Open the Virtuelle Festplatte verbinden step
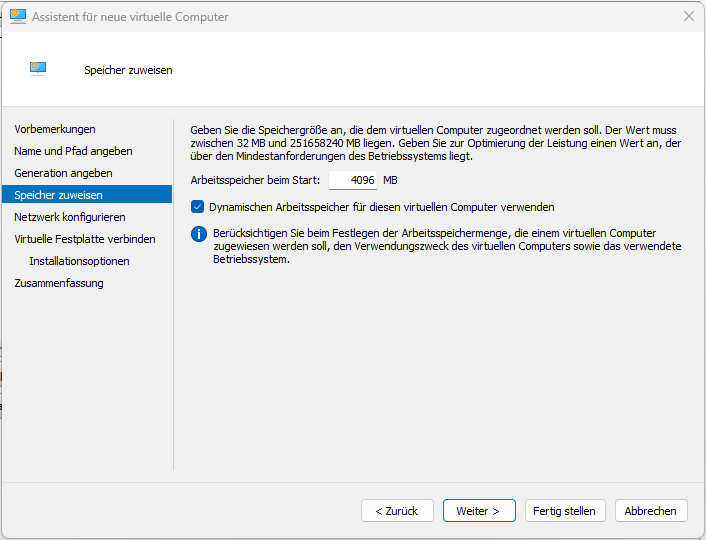The height and width of the screenshot is (540, 706). (x=85, y=239)
